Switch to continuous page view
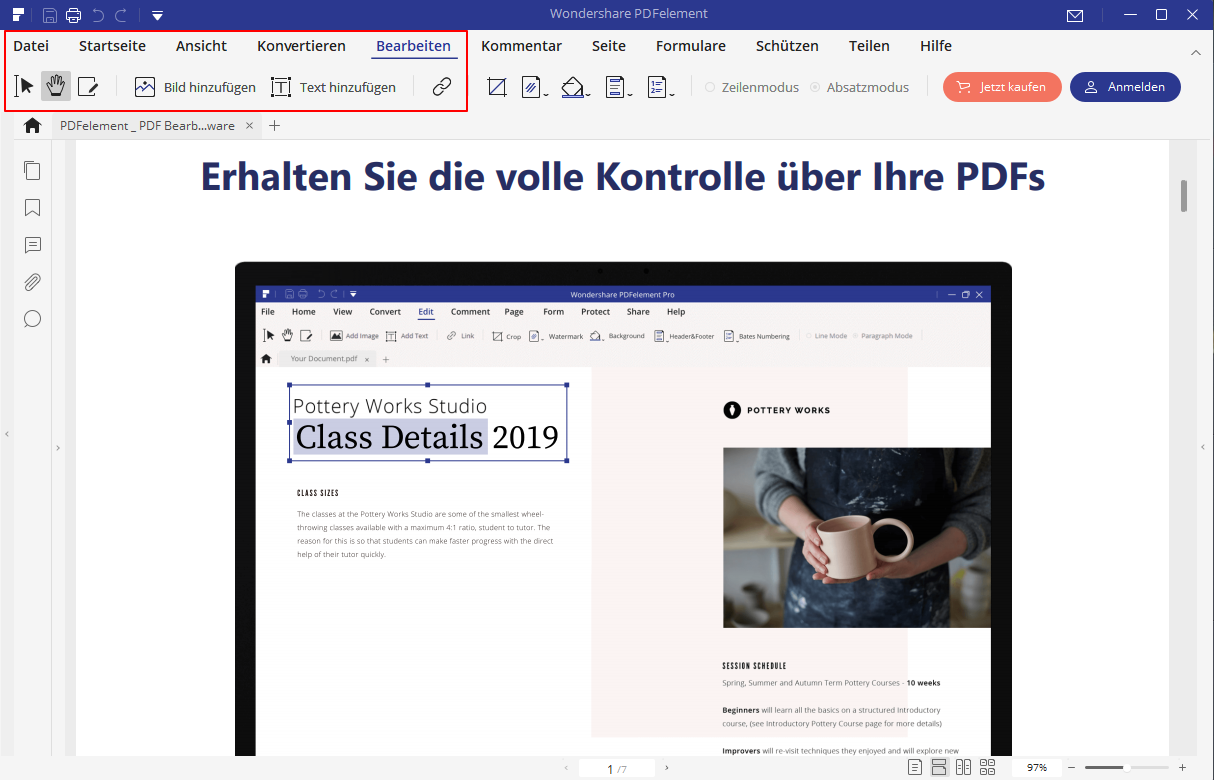The image size is (1214, 780). (939, 767)
